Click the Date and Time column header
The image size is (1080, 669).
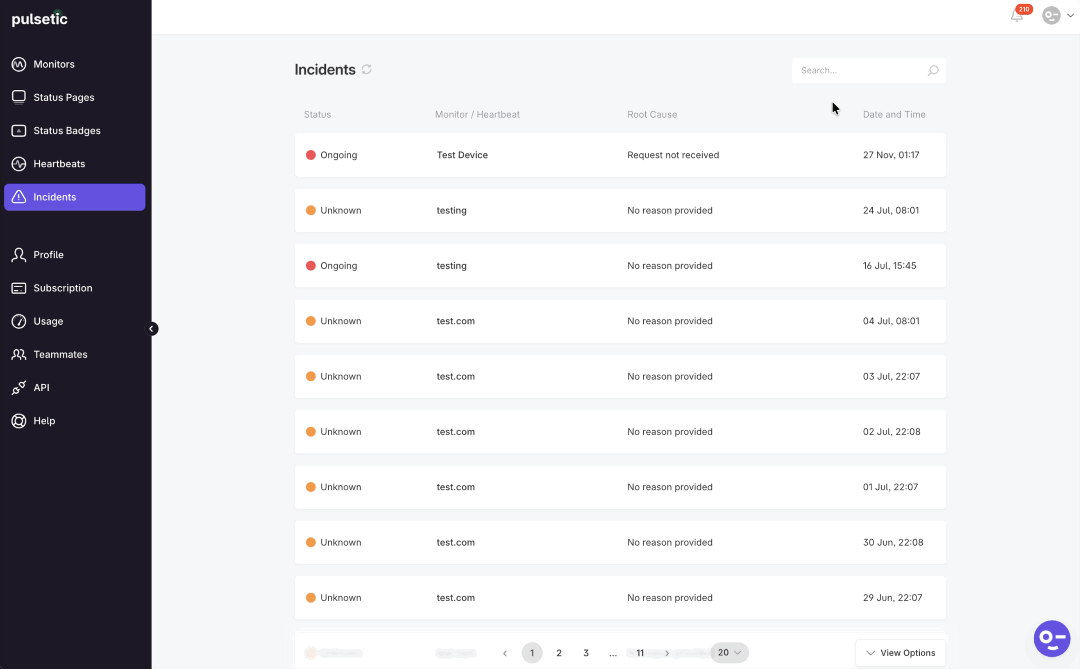point(894,114)
